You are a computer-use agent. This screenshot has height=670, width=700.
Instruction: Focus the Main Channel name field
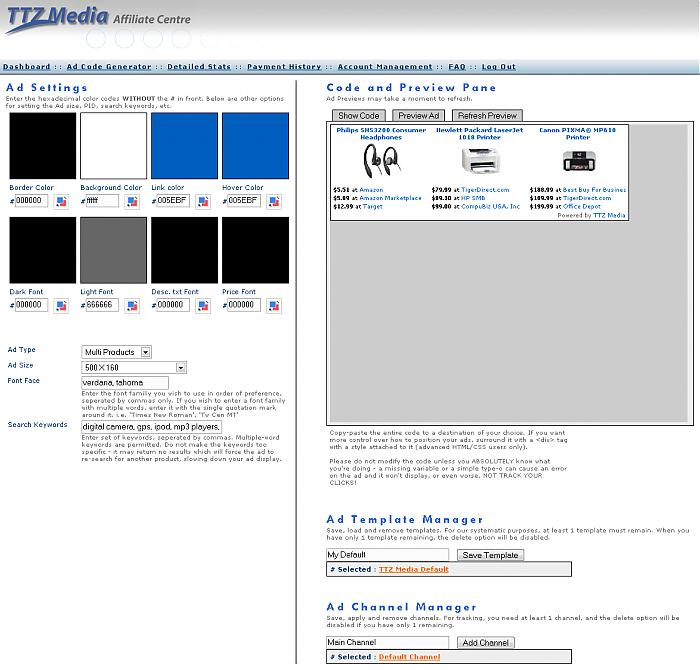387,642
